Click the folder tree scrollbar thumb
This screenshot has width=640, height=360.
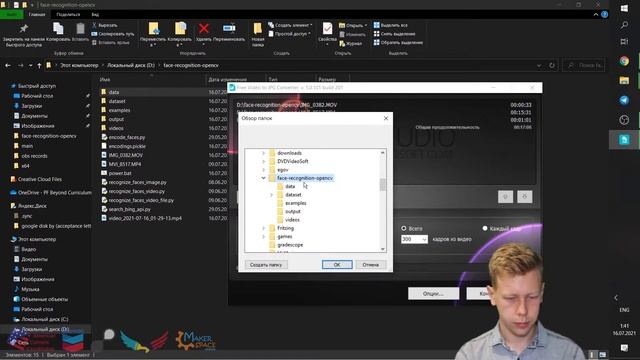[382, 184]
